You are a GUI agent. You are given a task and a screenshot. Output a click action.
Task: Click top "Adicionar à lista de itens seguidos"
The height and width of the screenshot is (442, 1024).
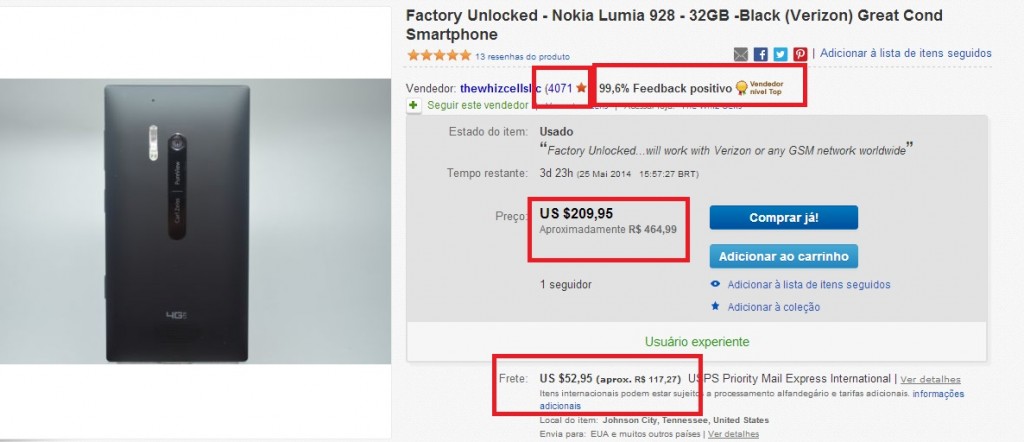point(907,54)
